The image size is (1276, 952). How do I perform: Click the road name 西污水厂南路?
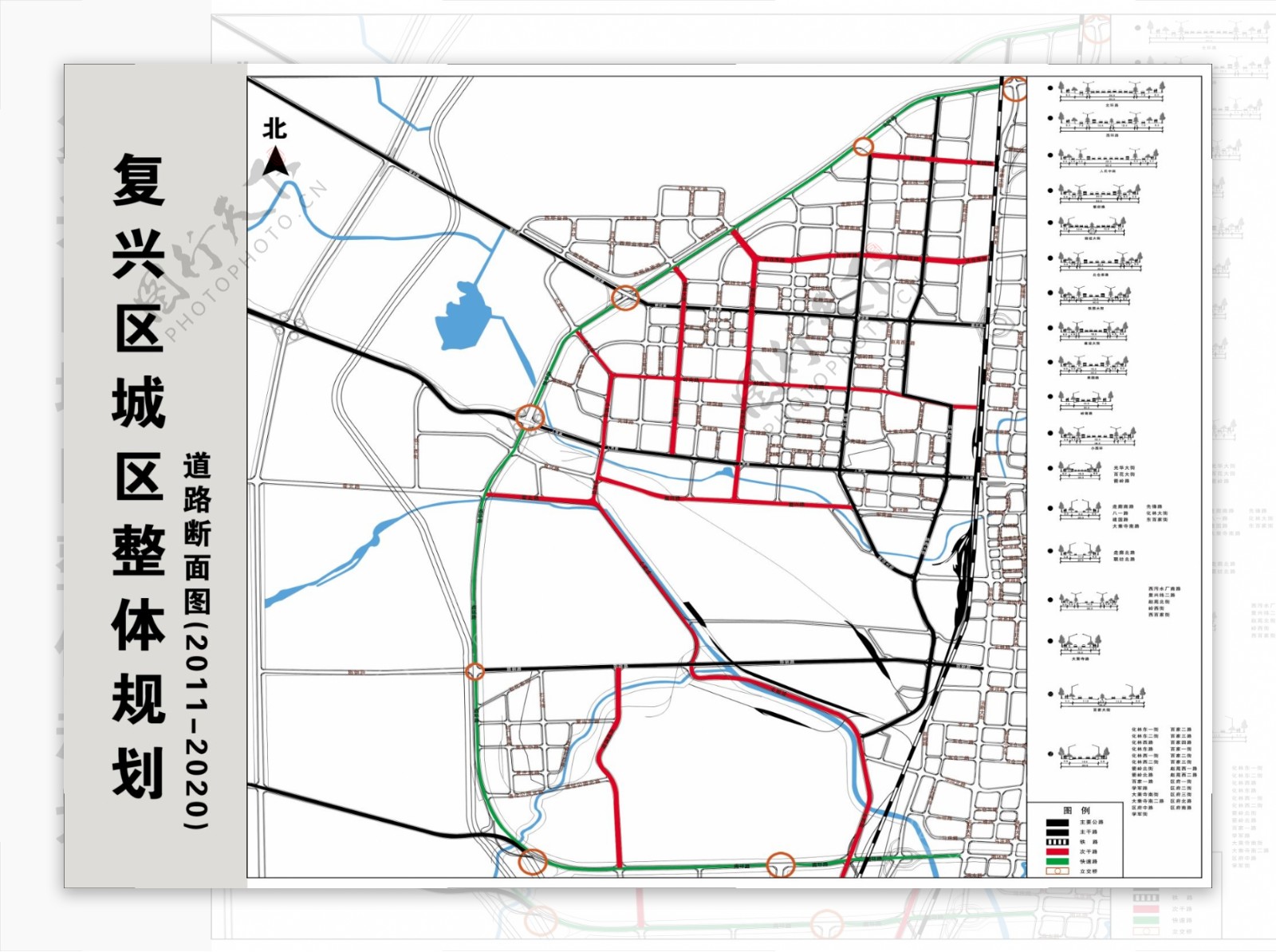[1164, 588]
